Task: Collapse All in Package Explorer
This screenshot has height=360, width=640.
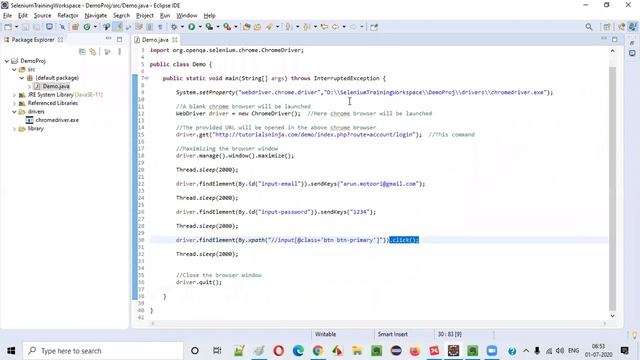Action: point(82,52)
